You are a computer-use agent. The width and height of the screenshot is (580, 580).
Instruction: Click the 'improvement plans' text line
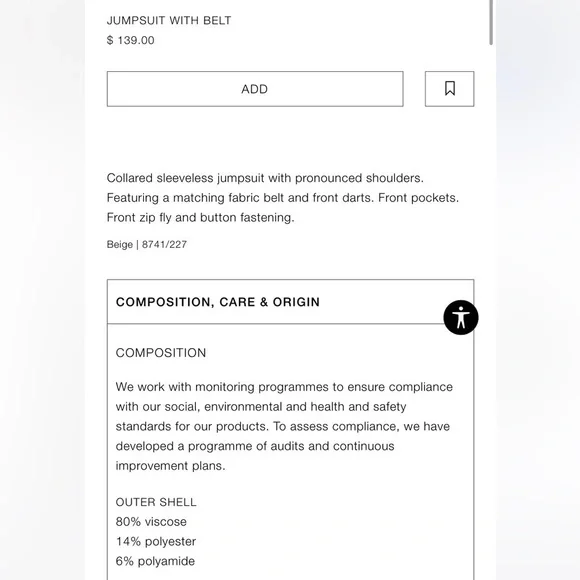[171, 466]
